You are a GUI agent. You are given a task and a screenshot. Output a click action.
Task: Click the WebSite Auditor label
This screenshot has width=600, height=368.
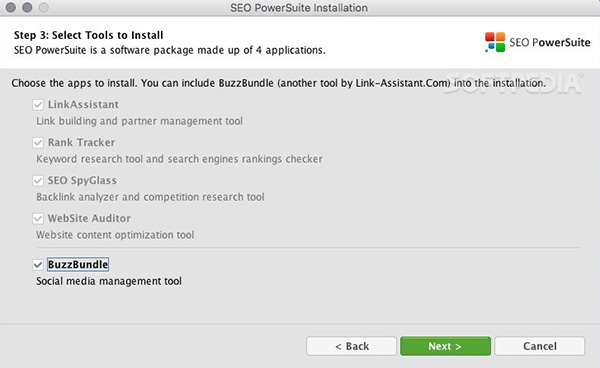pyautogui.click(x=89, y=218)
